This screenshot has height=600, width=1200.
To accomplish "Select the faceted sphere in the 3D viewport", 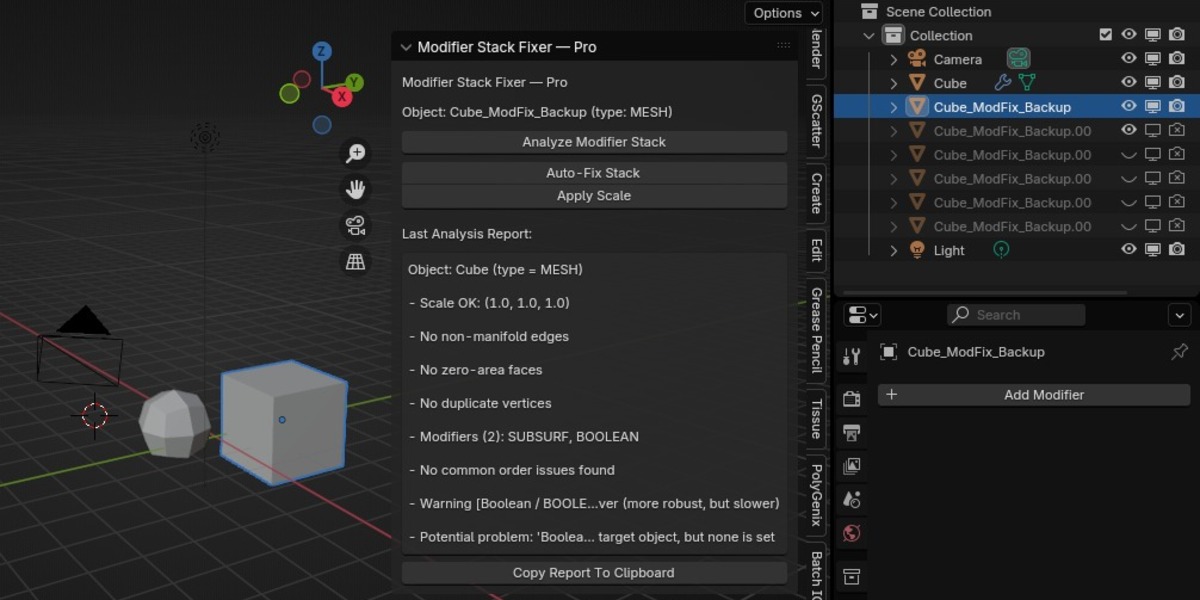I will coord(174,423).
